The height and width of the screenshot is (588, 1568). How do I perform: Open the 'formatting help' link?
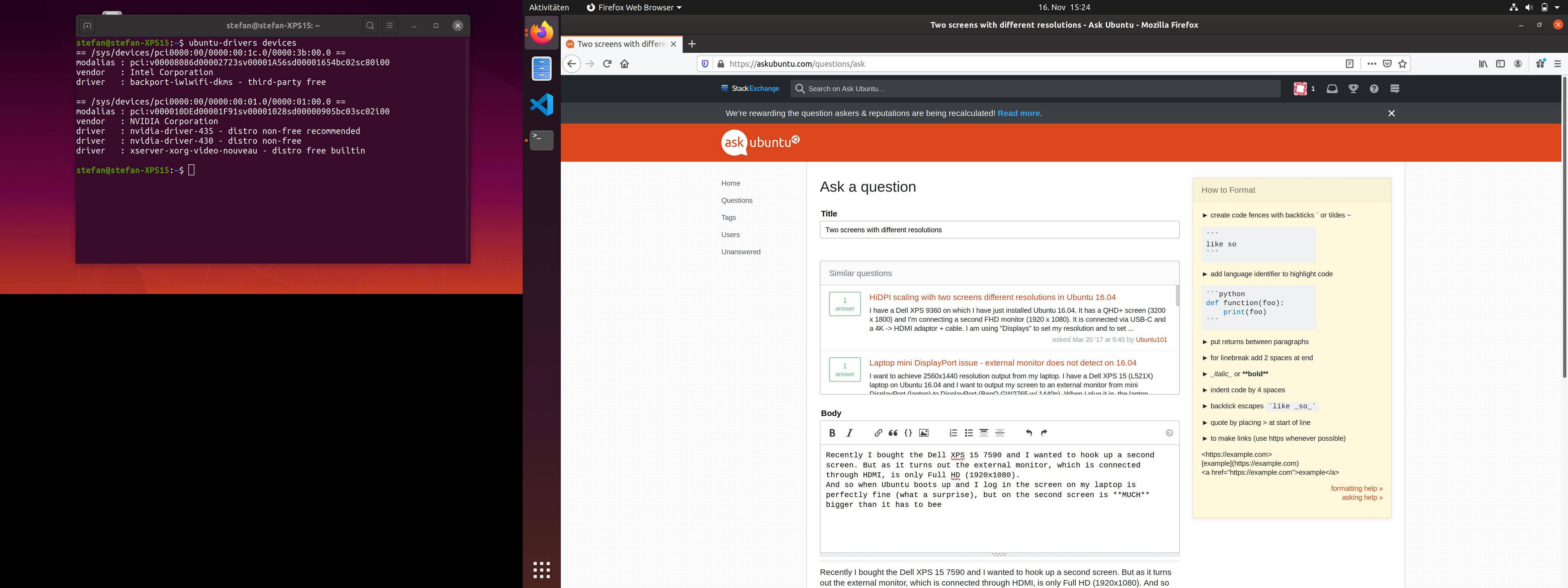(1356, 488)
